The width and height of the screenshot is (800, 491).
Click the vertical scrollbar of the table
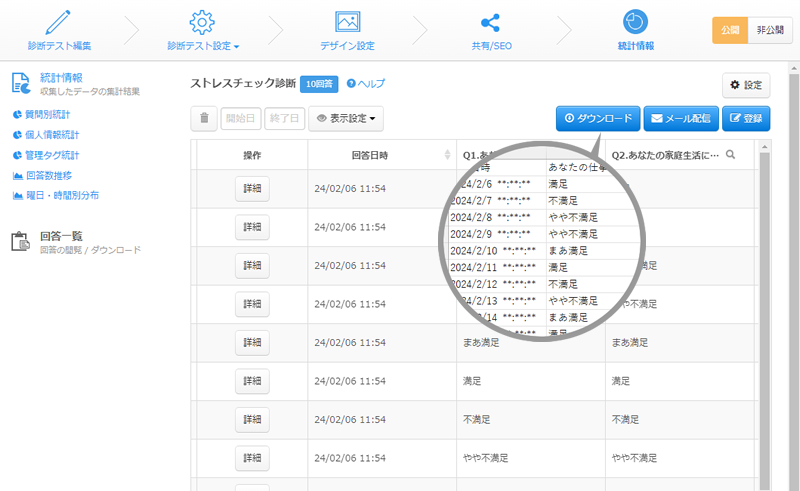[x=765, y=300]
